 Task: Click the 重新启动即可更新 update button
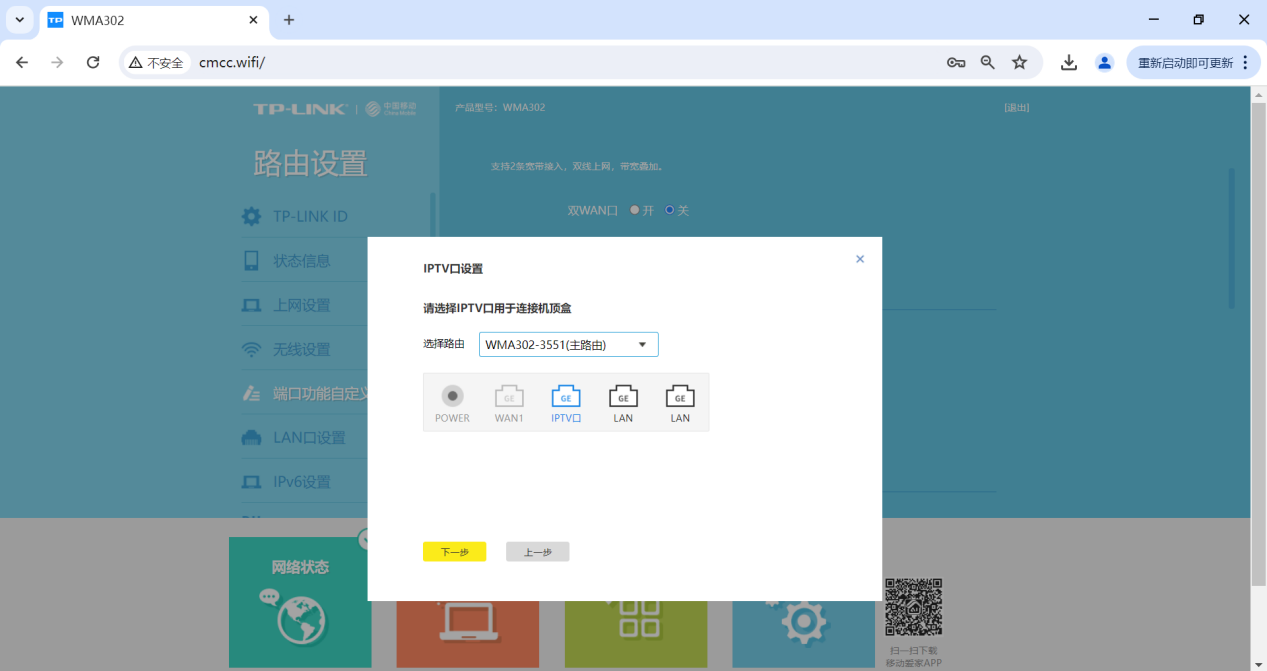1191,62
